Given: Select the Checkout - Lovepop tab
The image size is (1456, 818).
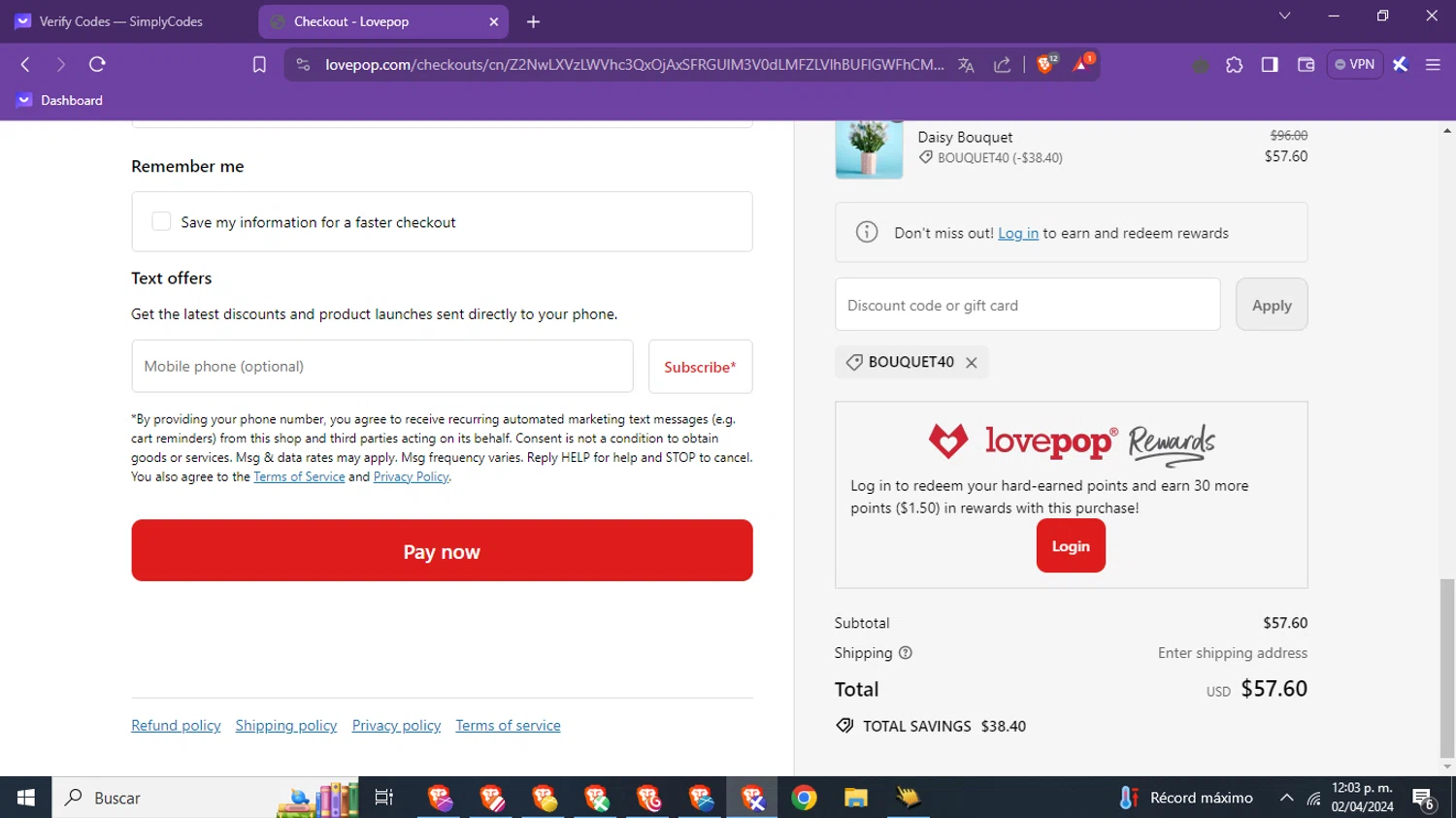Looking at the screenshot, I should [x=383, y=21].
